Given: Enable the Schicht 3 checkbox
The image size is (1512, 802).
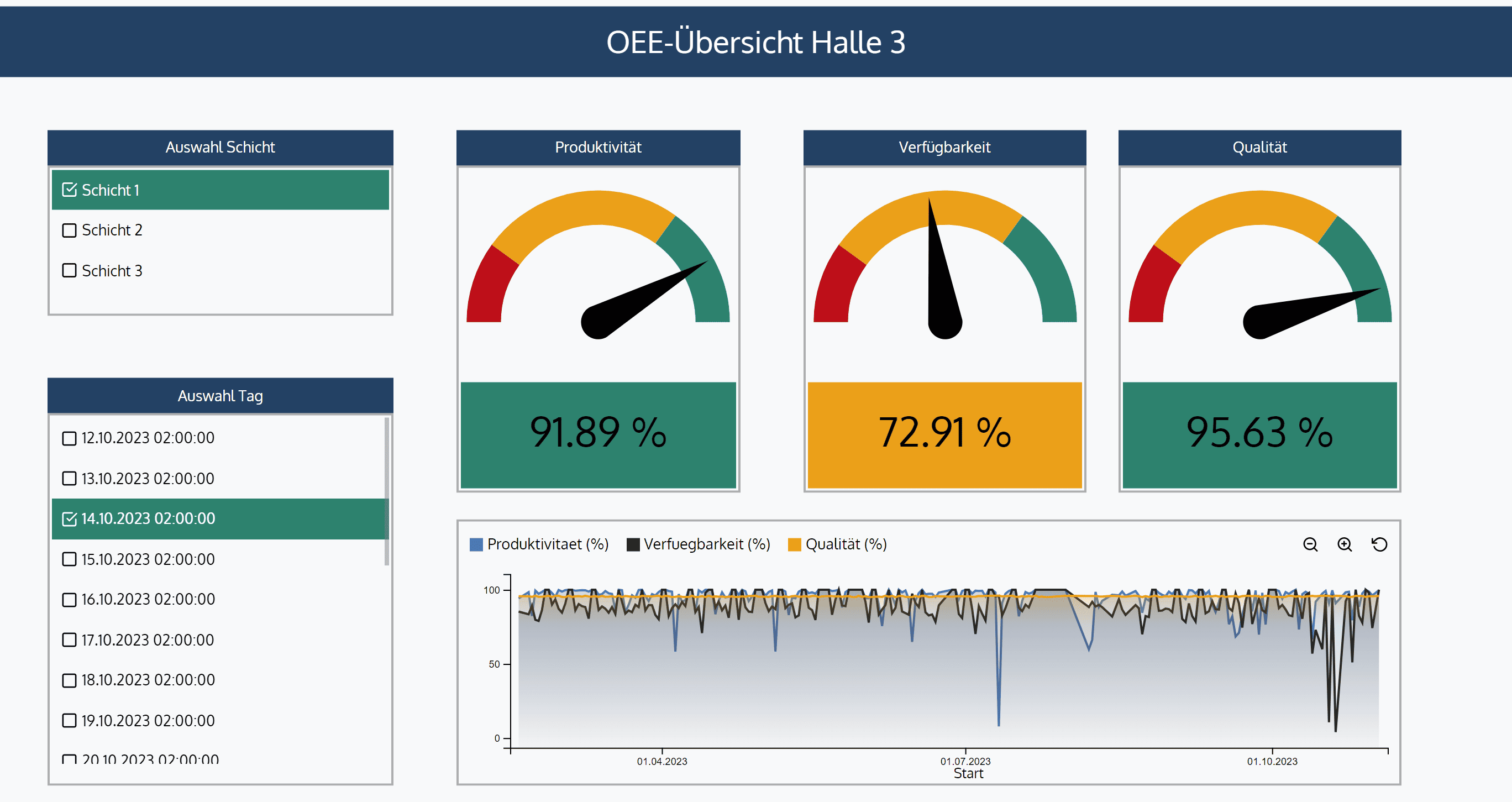Looking at the screenshot, I should coord(69,271).
